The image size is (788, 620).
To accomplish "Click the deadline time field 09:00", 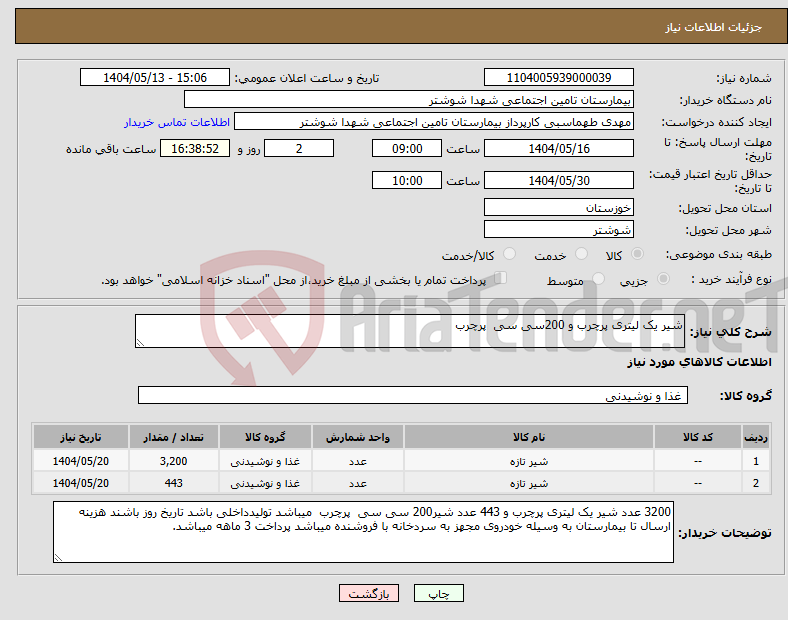I will [x=407, y=148].
